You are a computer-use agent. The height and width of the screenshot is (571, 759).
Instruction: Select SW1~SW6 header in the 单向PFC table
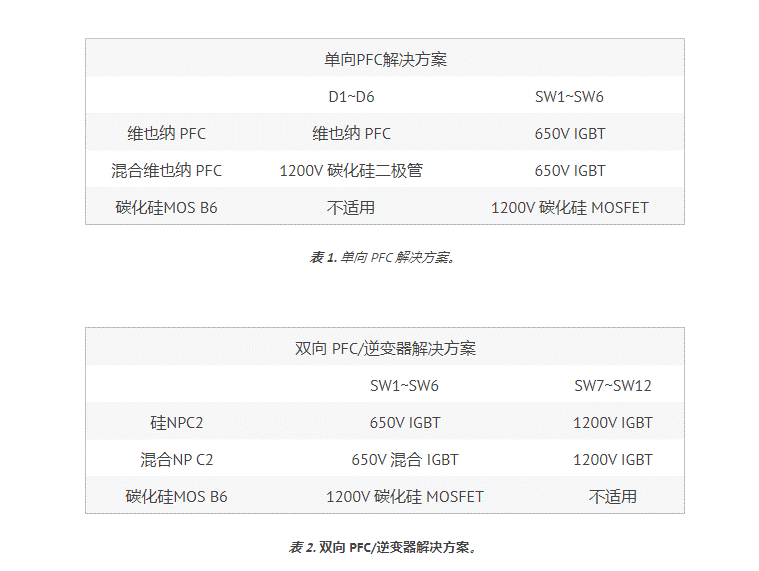(x=570, y=97)
